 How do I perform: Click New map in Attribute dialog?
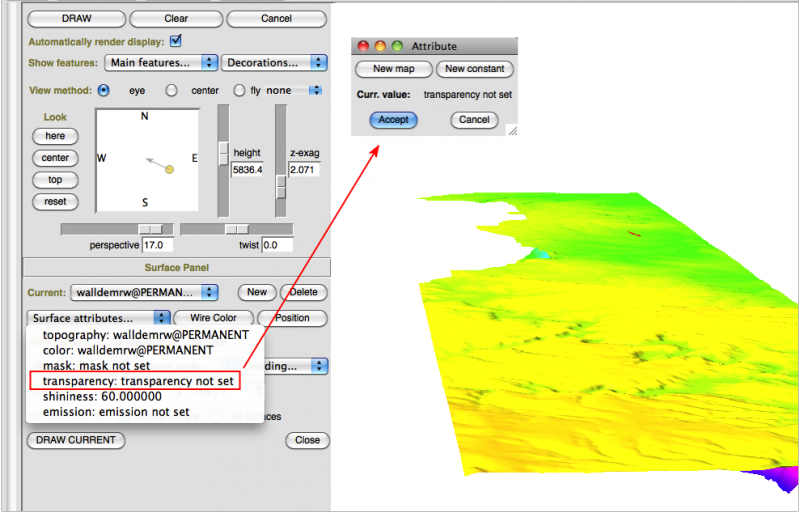pos(394,69)
